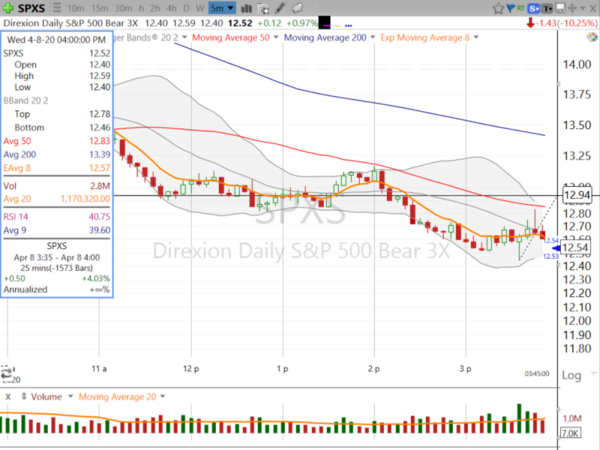Click the Direxion Daily S&P 500 Bear 3X title
This screenshot has height=450, width=600.
(71, 23)
